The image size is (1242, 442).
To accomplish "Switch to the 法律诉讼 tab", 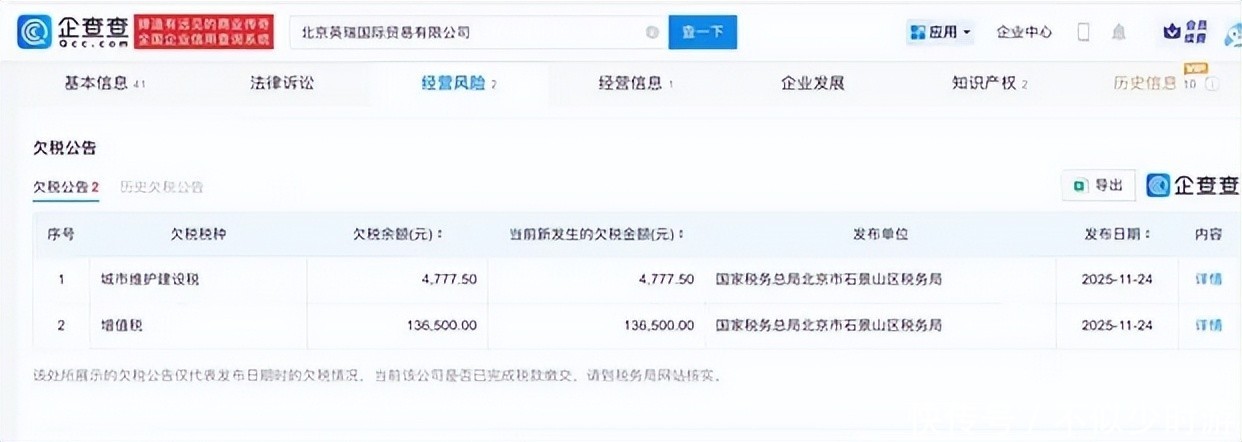I will click(282, 84).
